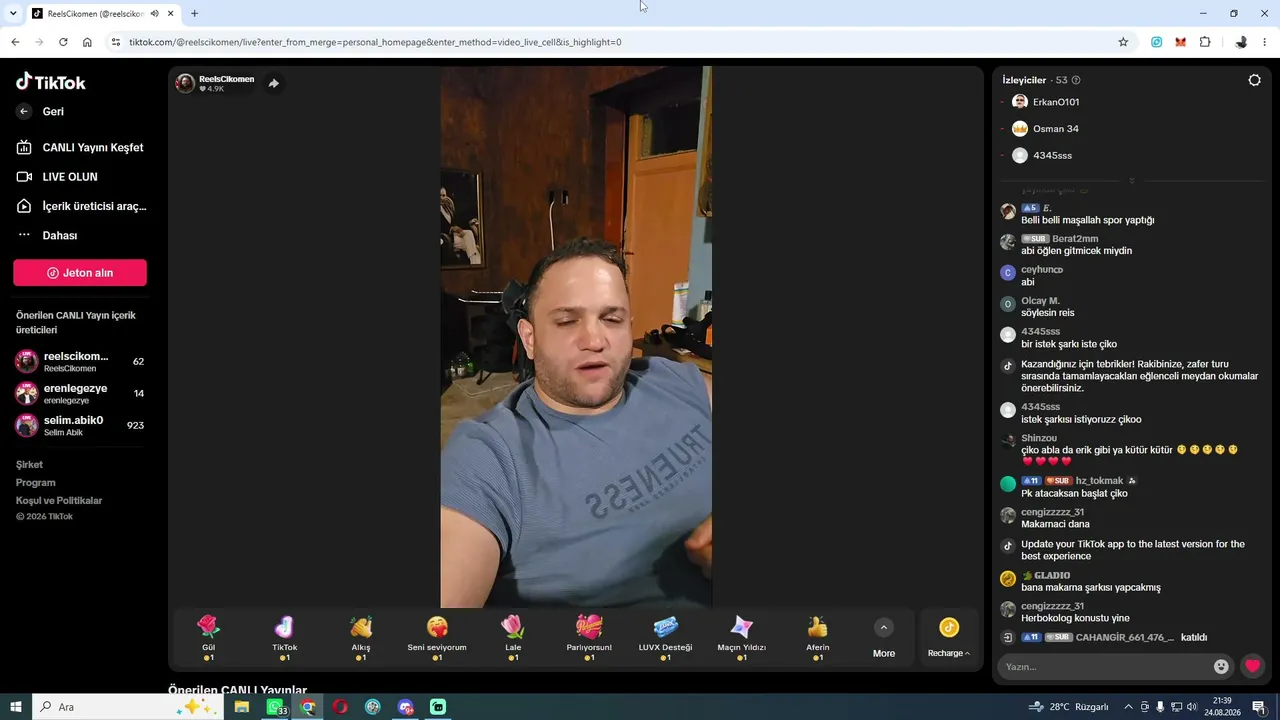
Task: Click the address bar URL
Action: click(x=375, y=42)
